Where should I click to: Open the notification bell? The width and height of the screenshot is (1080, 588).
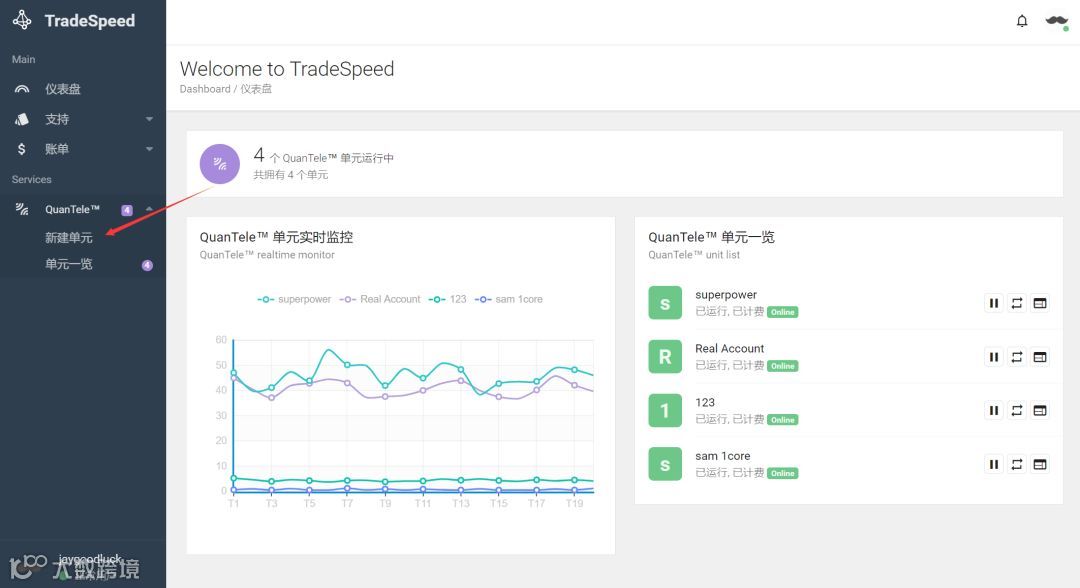tap(1022, 21)
